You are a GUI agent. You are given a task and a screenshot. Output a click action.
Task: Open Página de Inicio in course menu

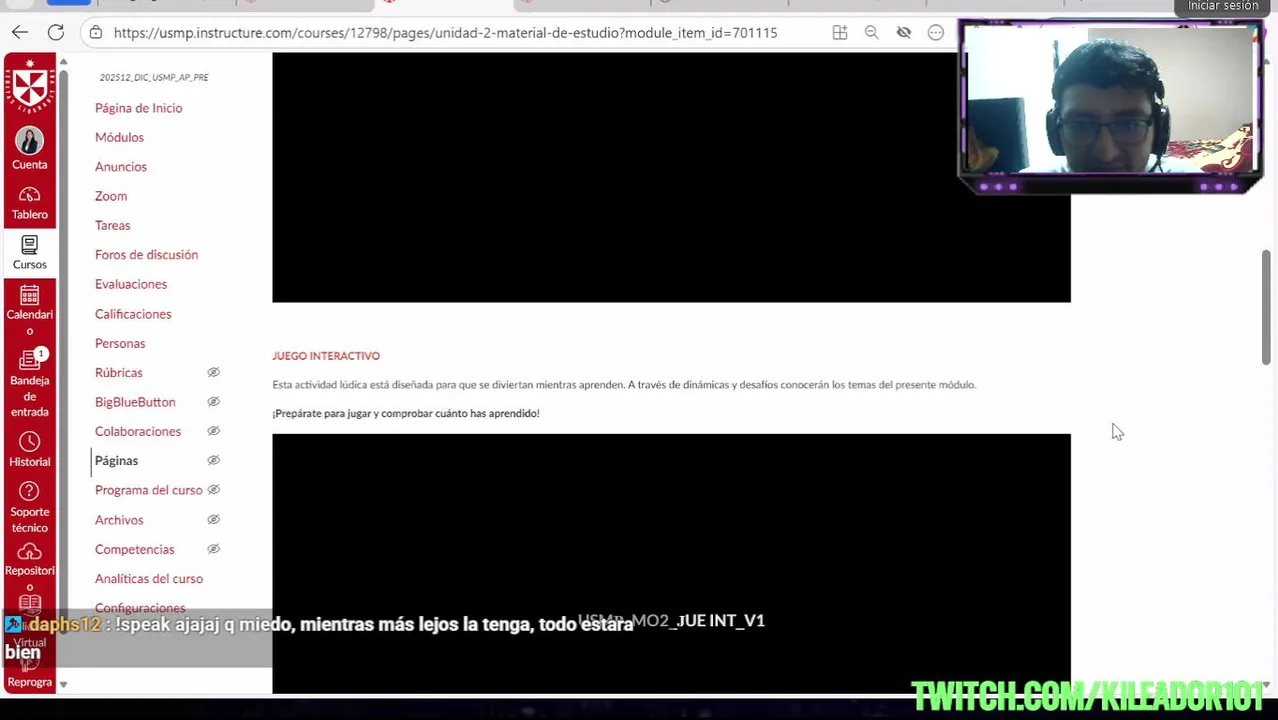pos(138,108)
